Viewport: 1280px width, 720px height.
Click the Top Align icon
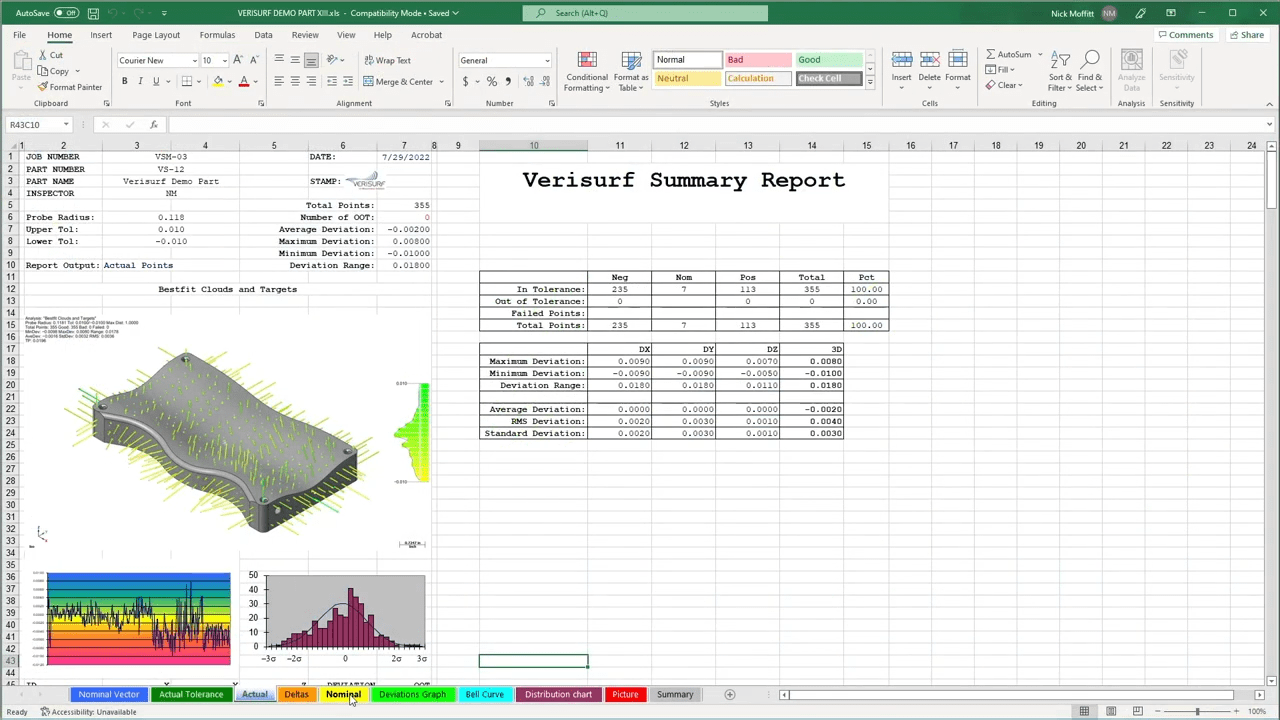click(x=279, y=60)
